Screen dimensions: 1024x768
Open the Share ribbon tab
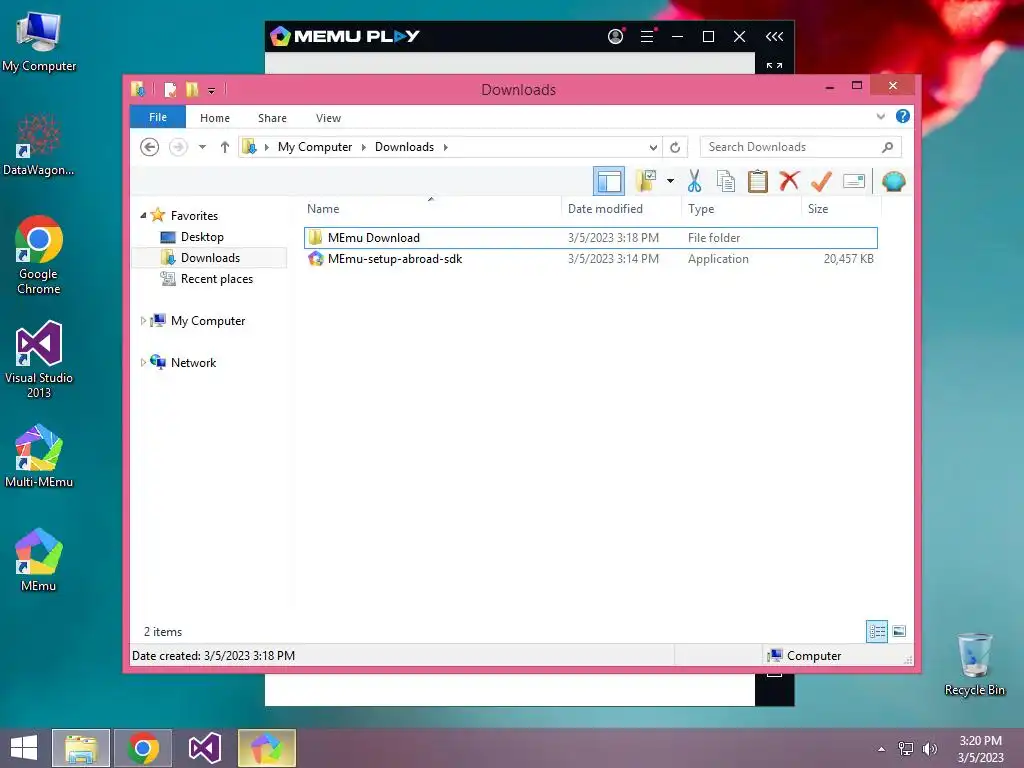272,118
